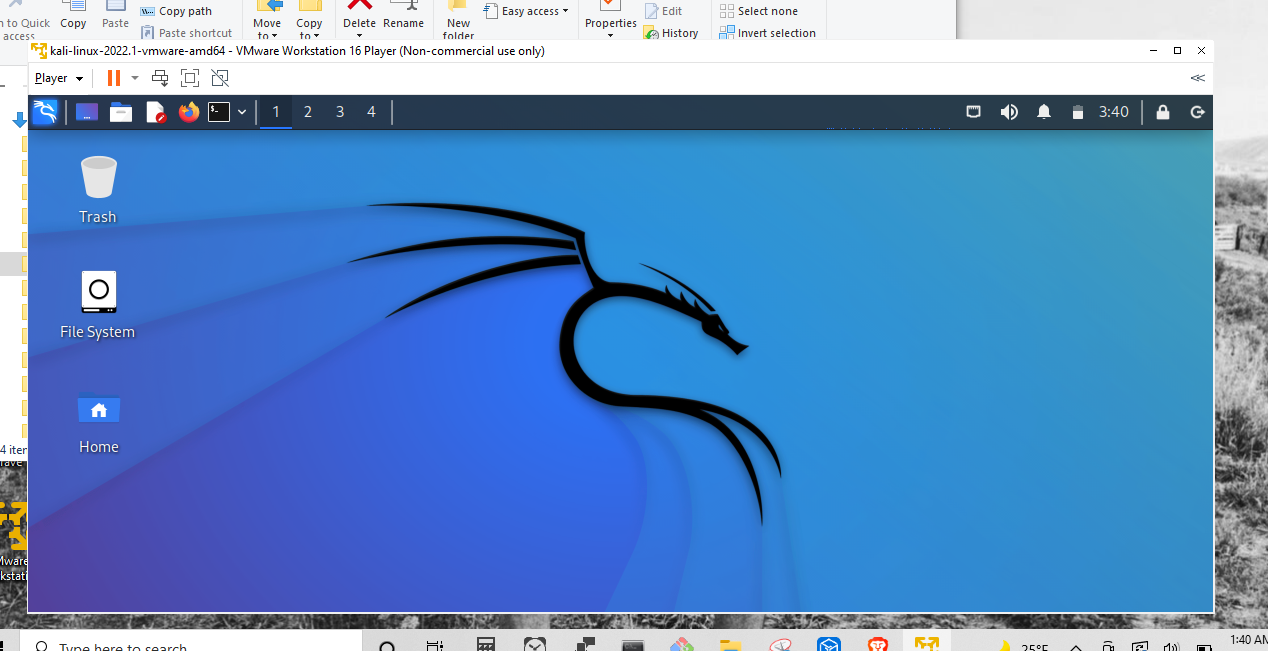Open File Explorer from Windows taskbar

(729, 645)
